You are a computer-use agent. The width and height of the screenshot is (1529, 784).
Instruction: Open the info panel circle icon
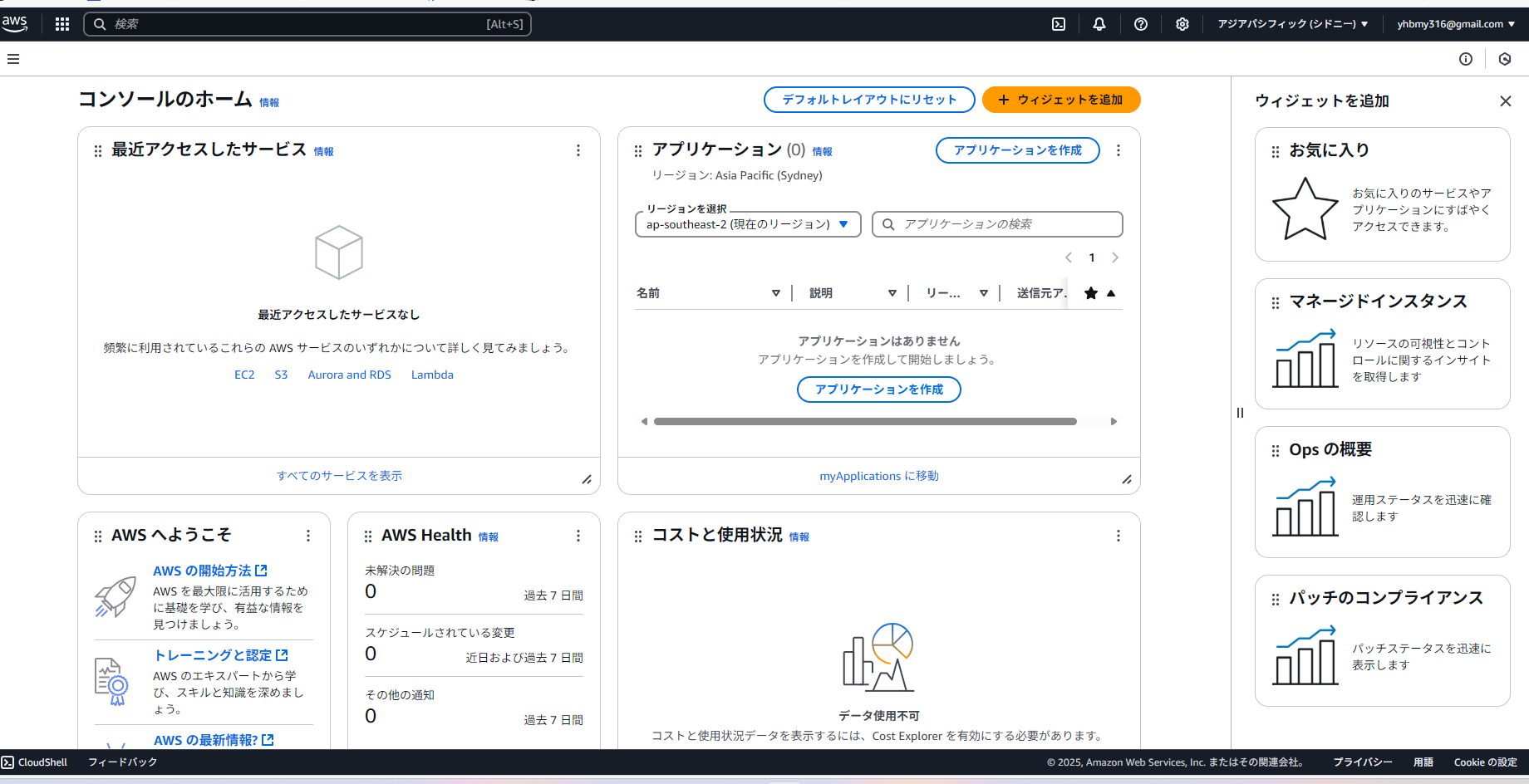tap(1466, 59)
